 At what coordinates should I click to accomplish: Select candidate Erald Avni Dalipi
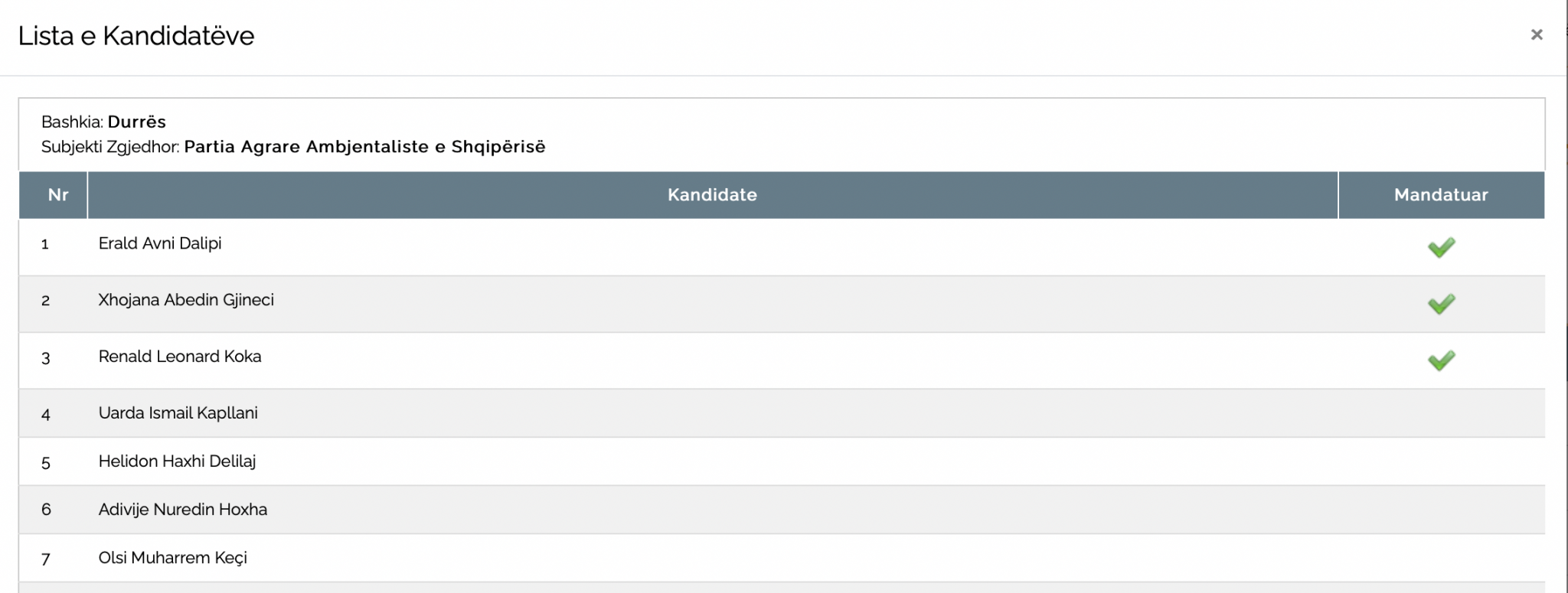(x=160, y=243)
